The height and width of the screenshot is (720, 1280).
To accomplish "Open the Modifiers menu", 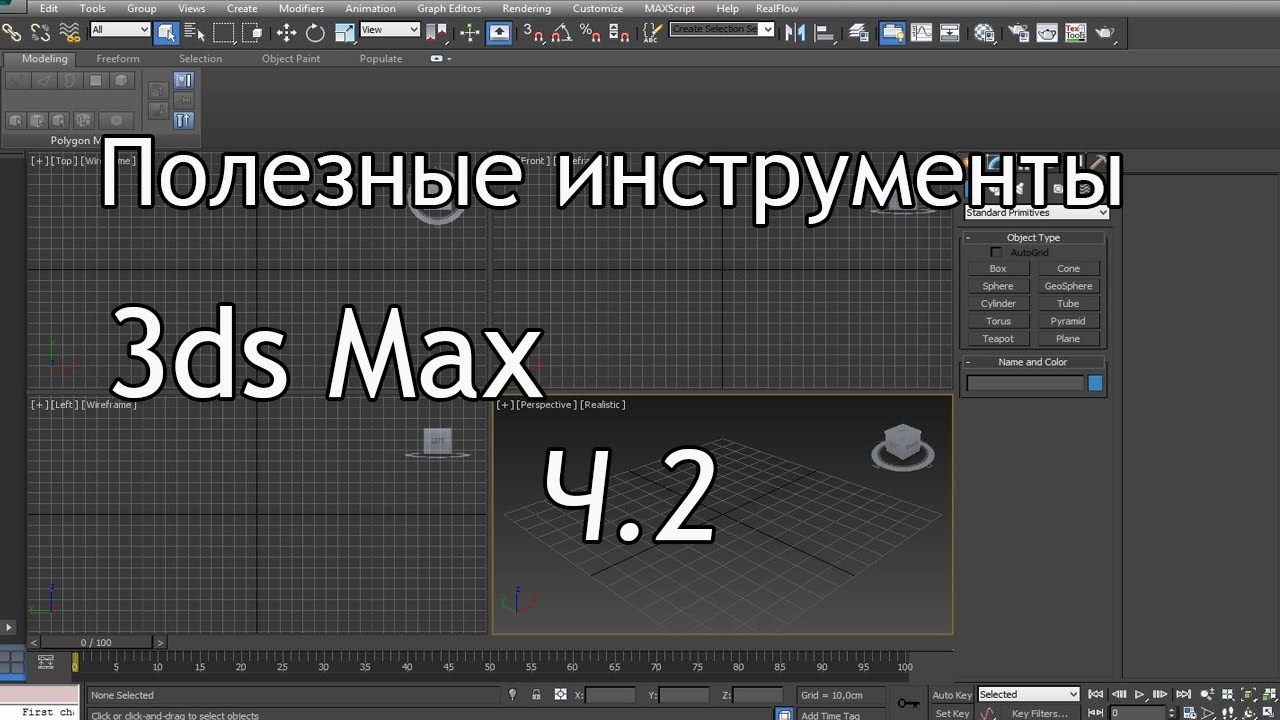I will pos(301,8).
